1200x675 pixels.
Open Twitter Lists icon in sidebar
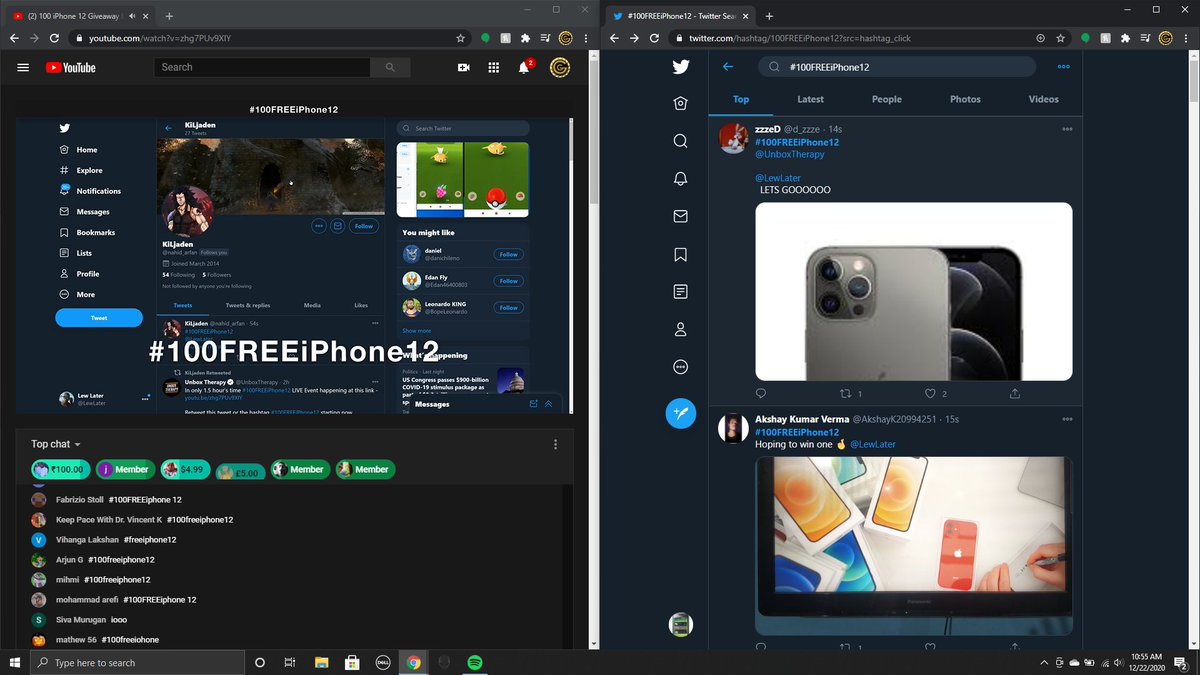click(x=681, y=291)
